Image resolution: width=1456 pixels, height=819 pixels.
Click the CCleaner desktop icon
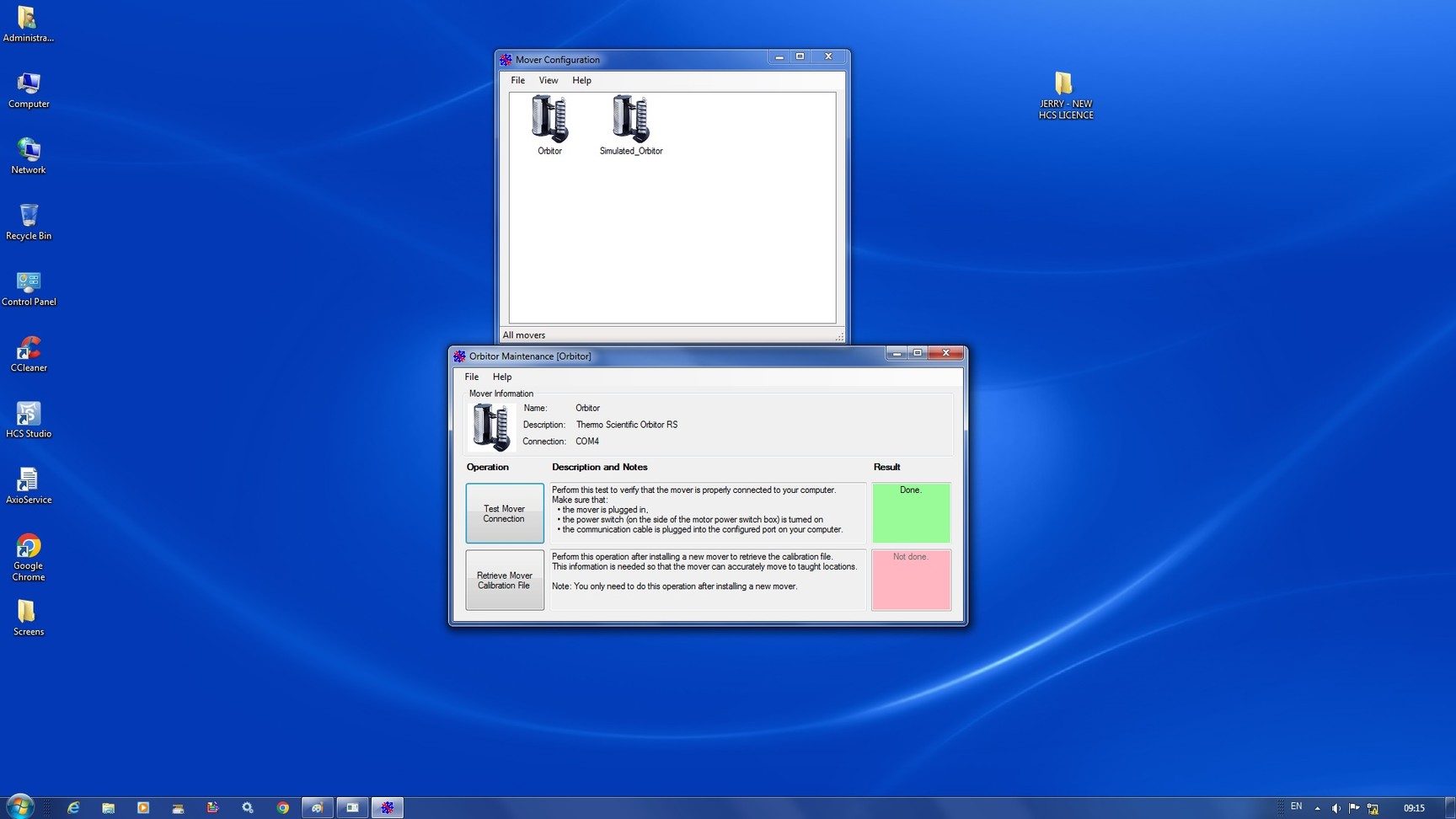tap(29, 351)
